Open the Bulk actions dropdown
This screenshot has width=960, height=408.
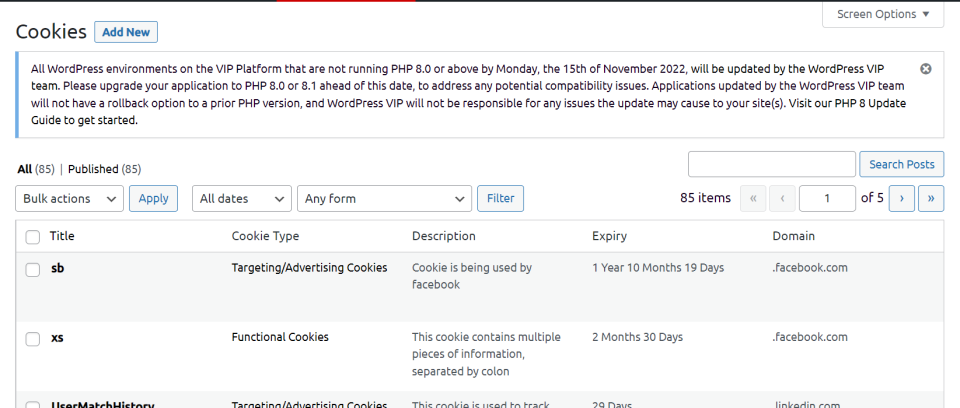pos(70,199)
